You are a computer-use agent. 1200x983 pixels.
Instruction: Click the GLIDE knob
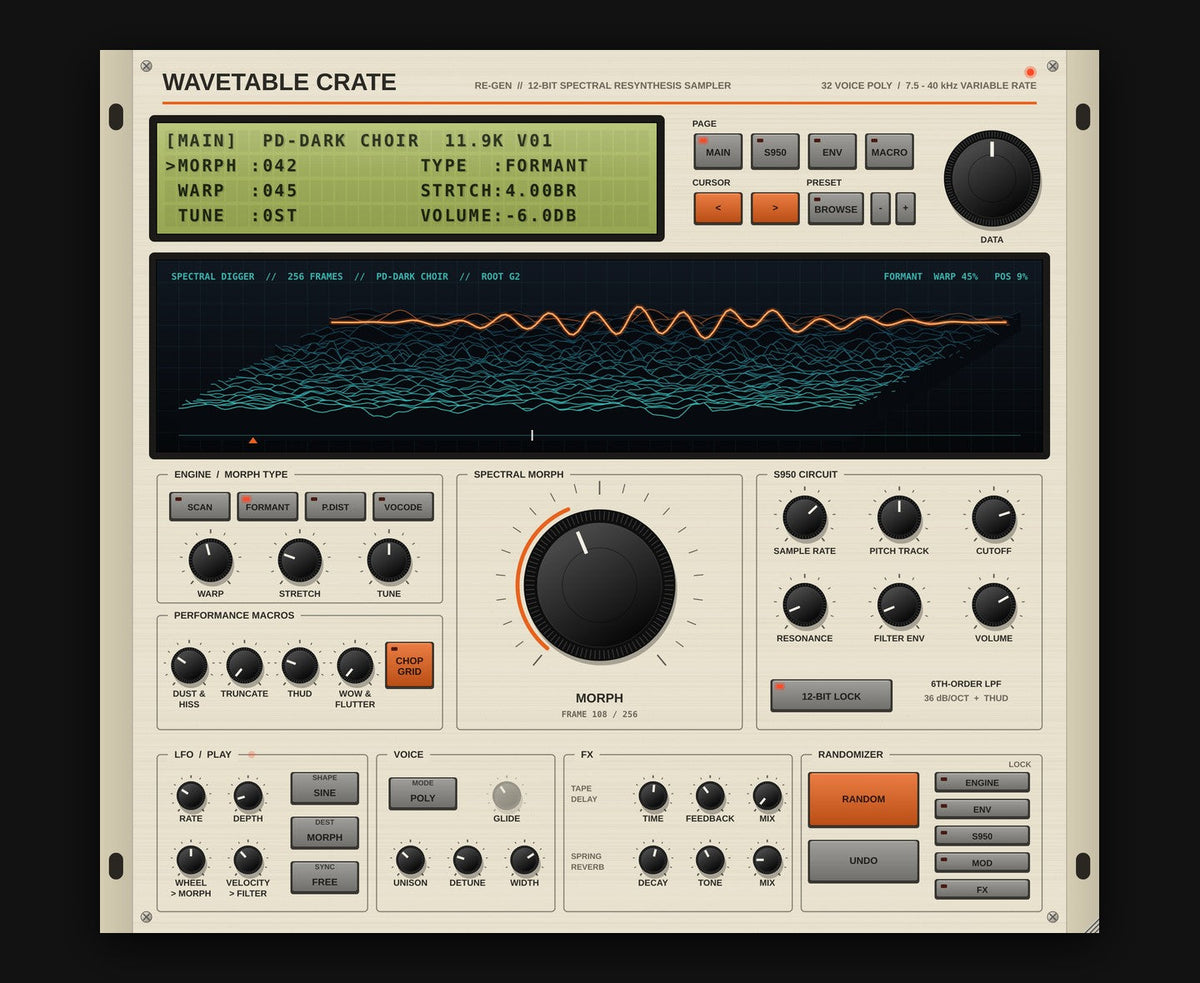click(506, 796)
